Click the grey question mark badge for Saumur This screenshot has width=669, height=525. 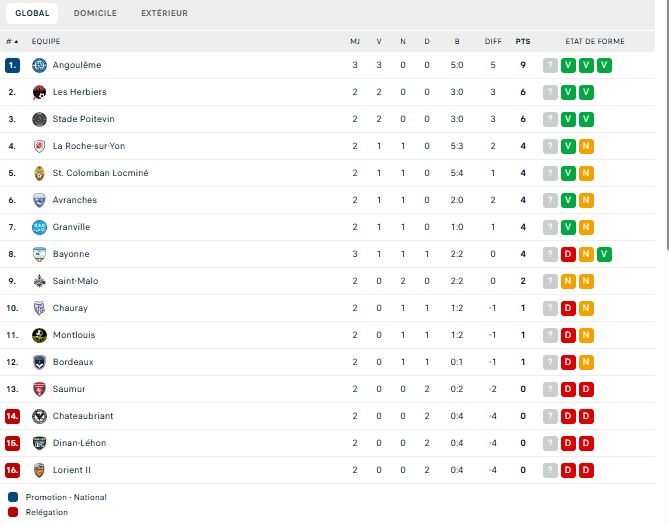tap(550, 389)
